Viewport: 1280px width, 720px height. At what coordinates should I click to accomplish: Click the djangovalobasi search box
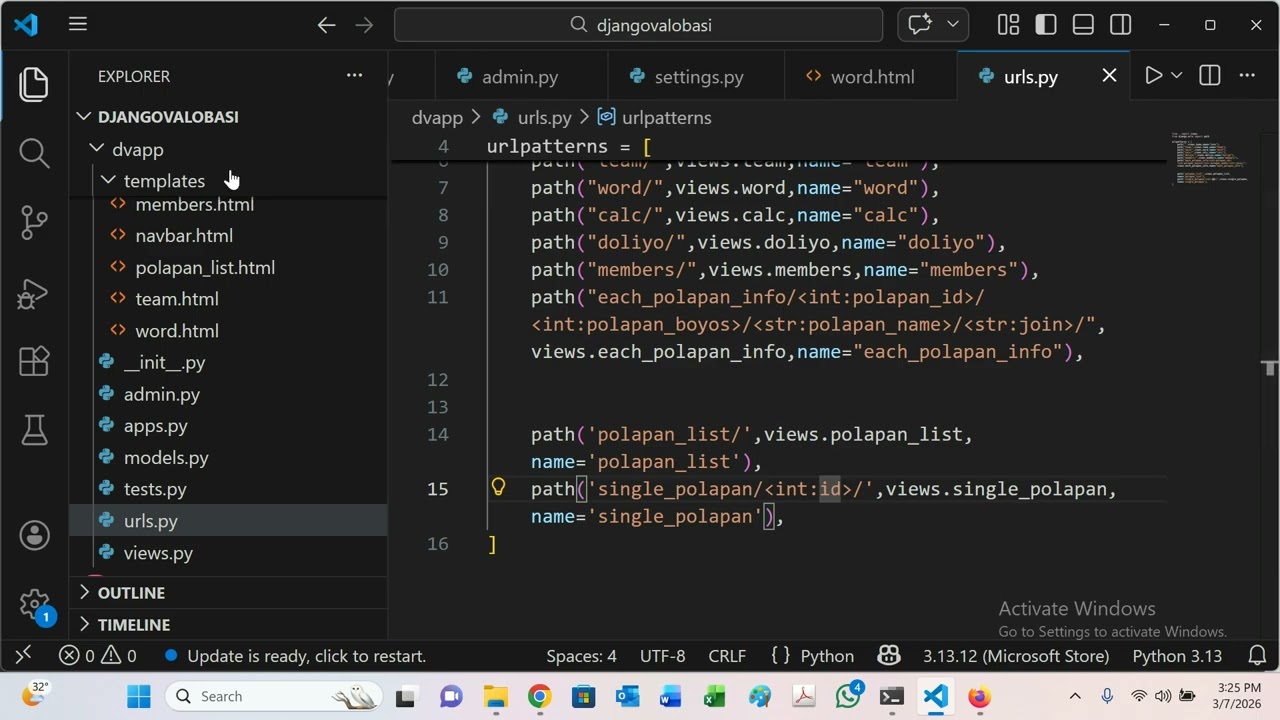click(639, 25)
